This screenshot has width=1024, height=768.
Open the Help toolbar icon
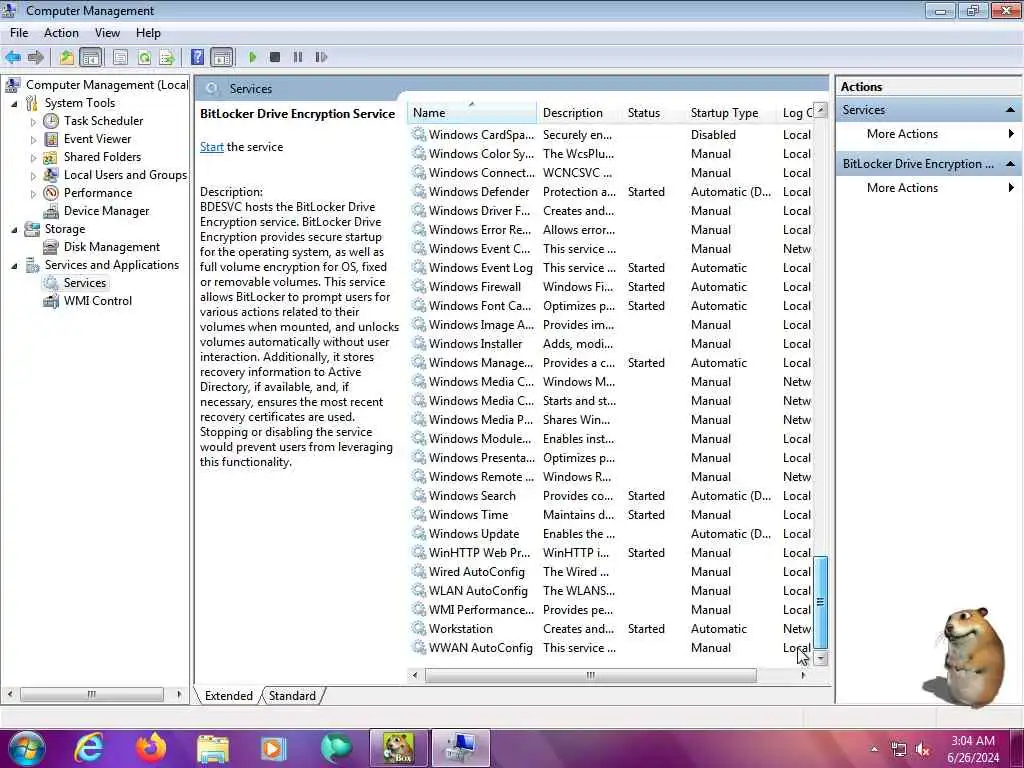coord(197,57)
